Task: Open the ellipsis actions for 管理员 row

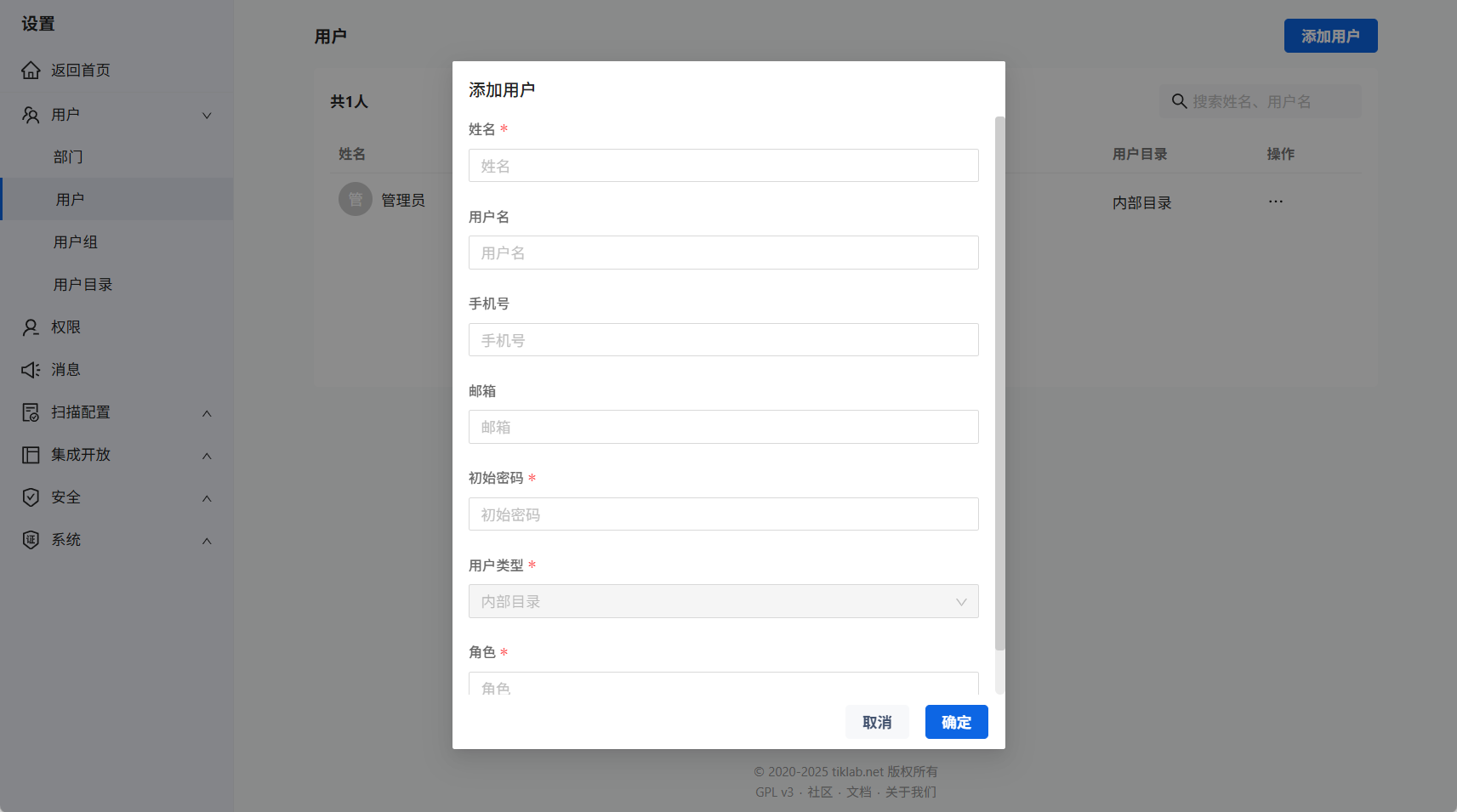Action: tap(1274, 201)
